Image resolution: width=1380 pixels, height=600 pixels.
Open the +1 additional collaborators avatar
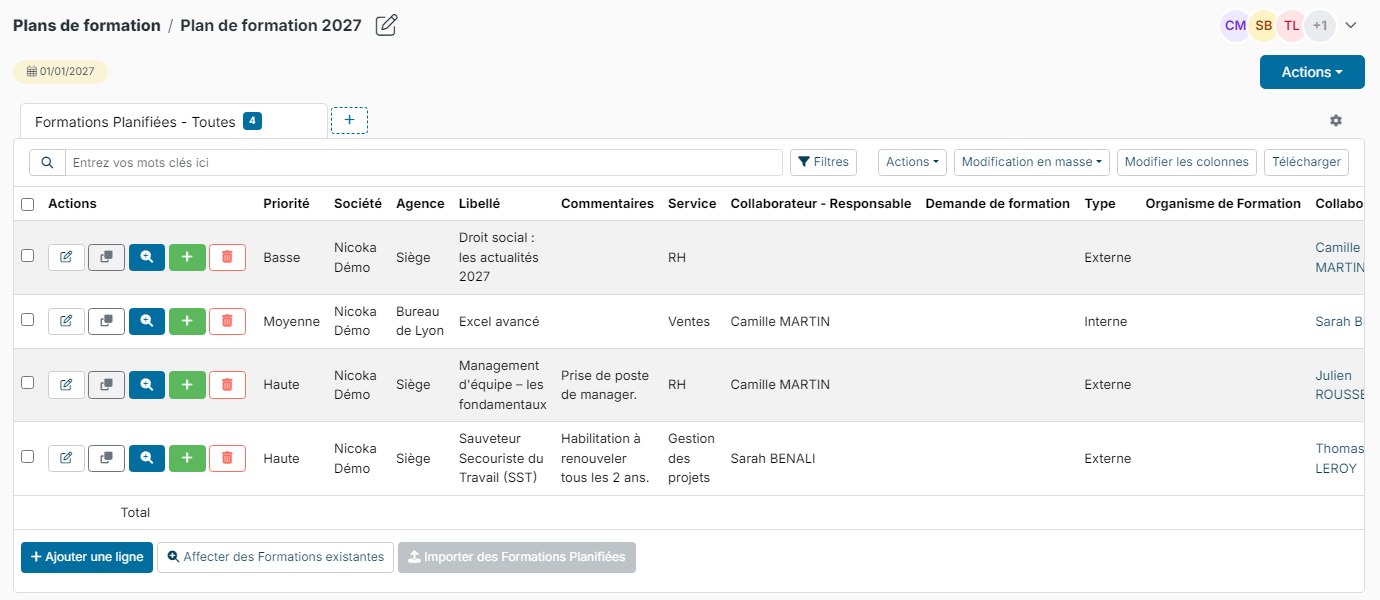click(1320, 26)
